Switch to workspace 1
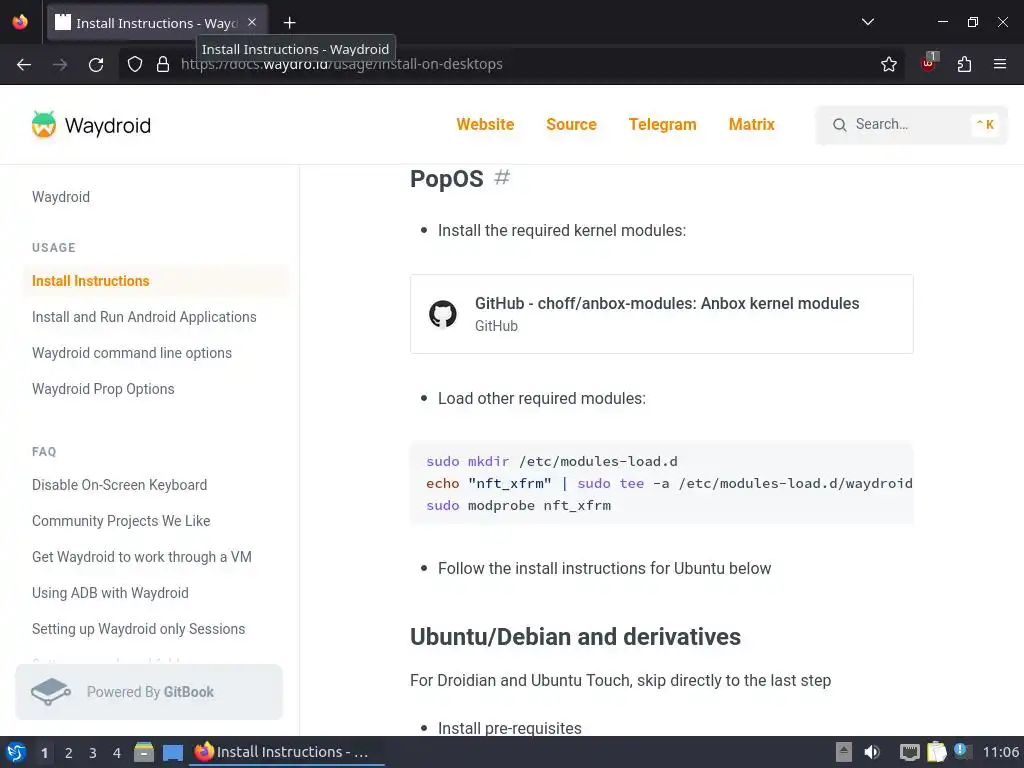This screenshot has height=768, width=1024. click(44, 753)
